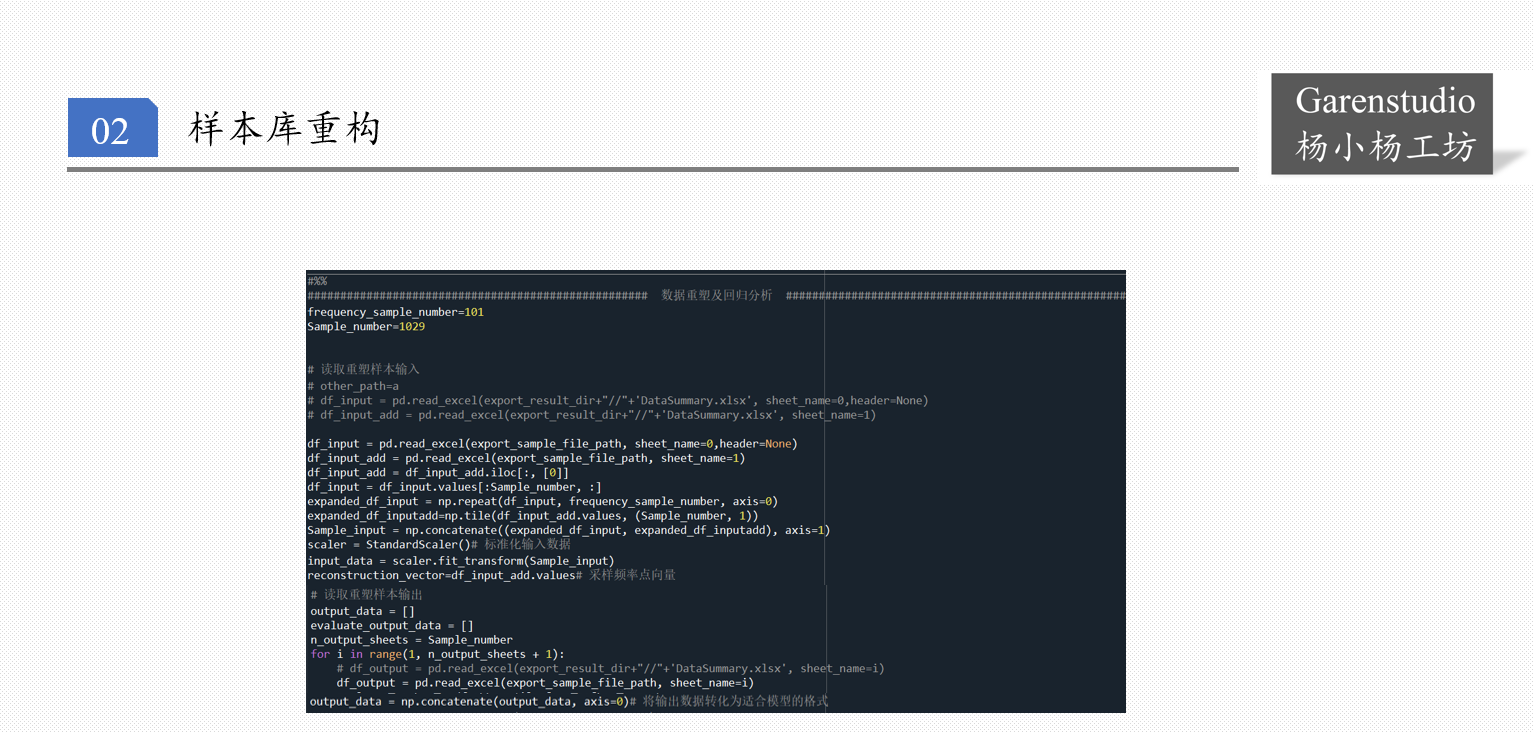
Task: Click "output_data = np.concatenate(output_data, axis=0)" line
Action: coord(569,702)
